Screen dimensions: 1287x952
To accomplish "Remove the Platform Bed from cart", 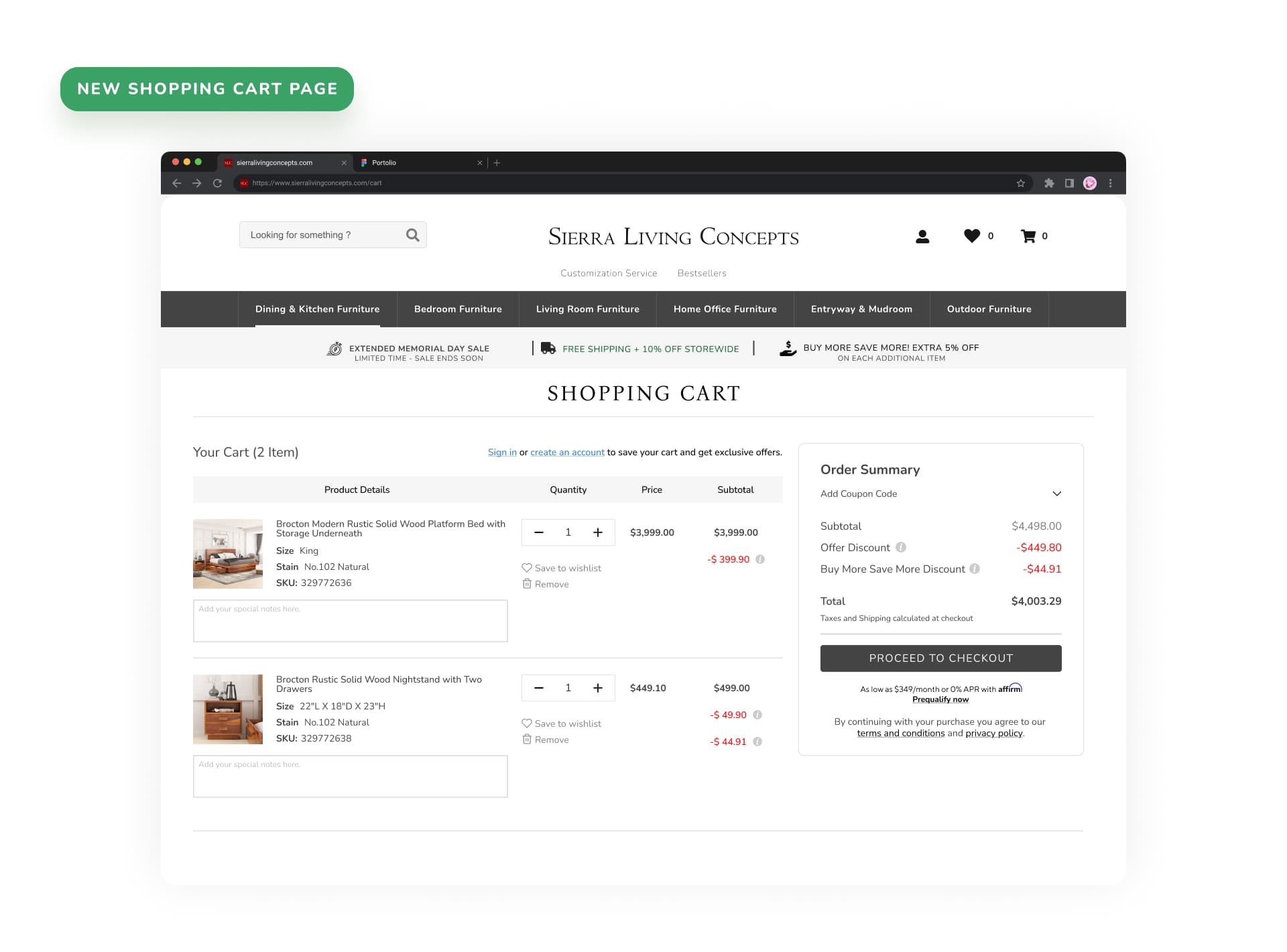I will coord(546,584).
